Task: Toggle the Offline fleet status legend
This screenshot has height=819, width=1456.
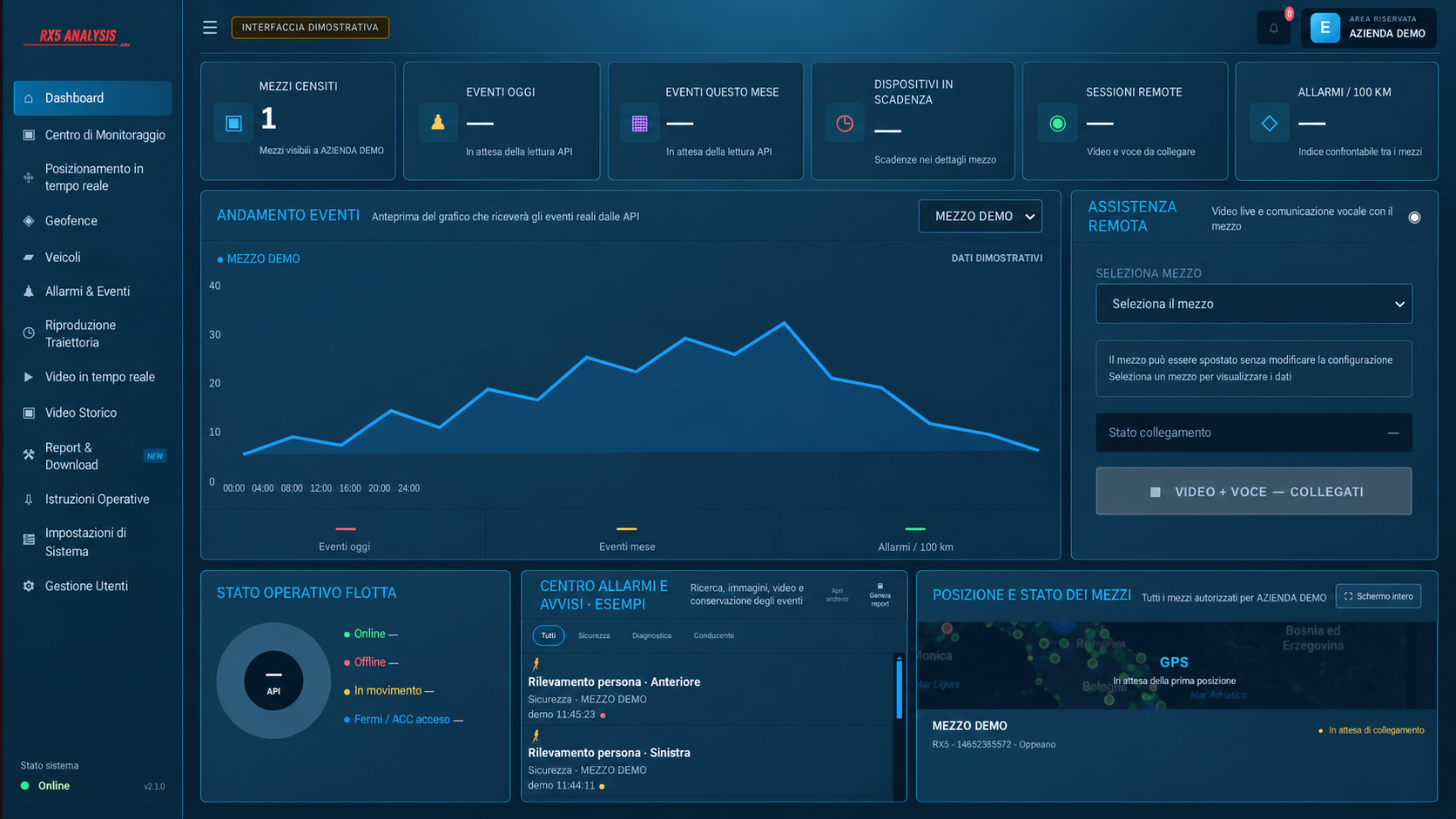Action: pos(371,662)
